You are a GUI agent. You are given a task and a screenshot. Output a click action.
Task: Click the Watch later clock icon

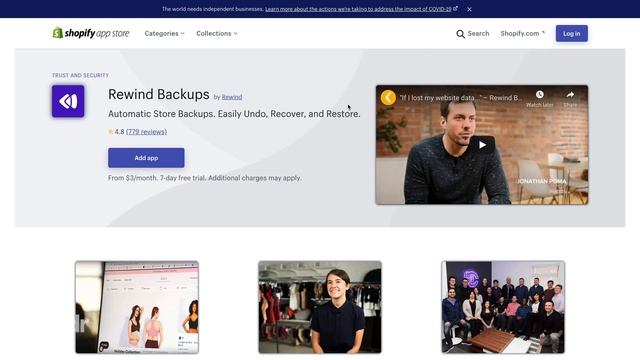tap(540, 95)
